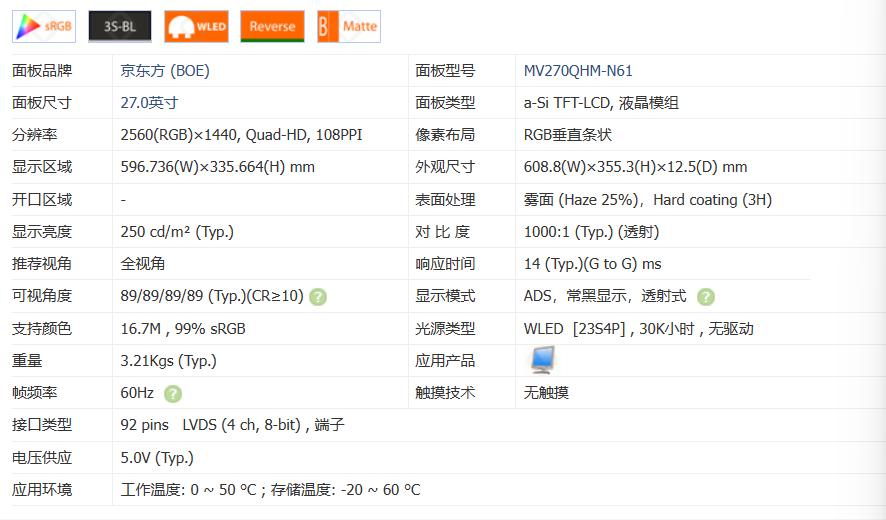Select the 16.7M , 99% sRGB value
Screen dimensions: 886x520
(x=183, y=329)
